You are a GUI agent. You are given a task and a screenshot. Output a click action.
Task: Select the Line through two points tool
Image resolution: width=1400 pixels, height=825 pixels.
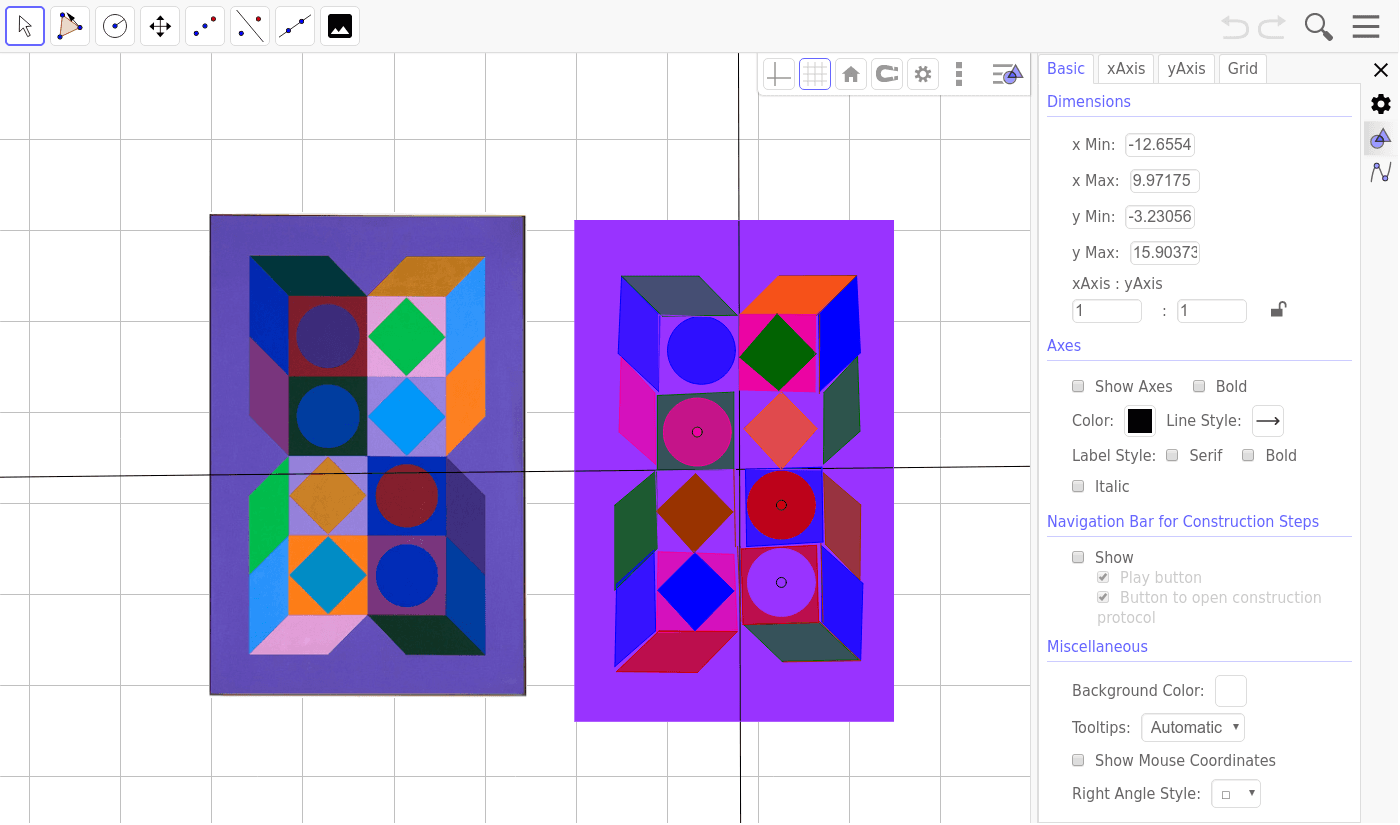tap(295, 26)
